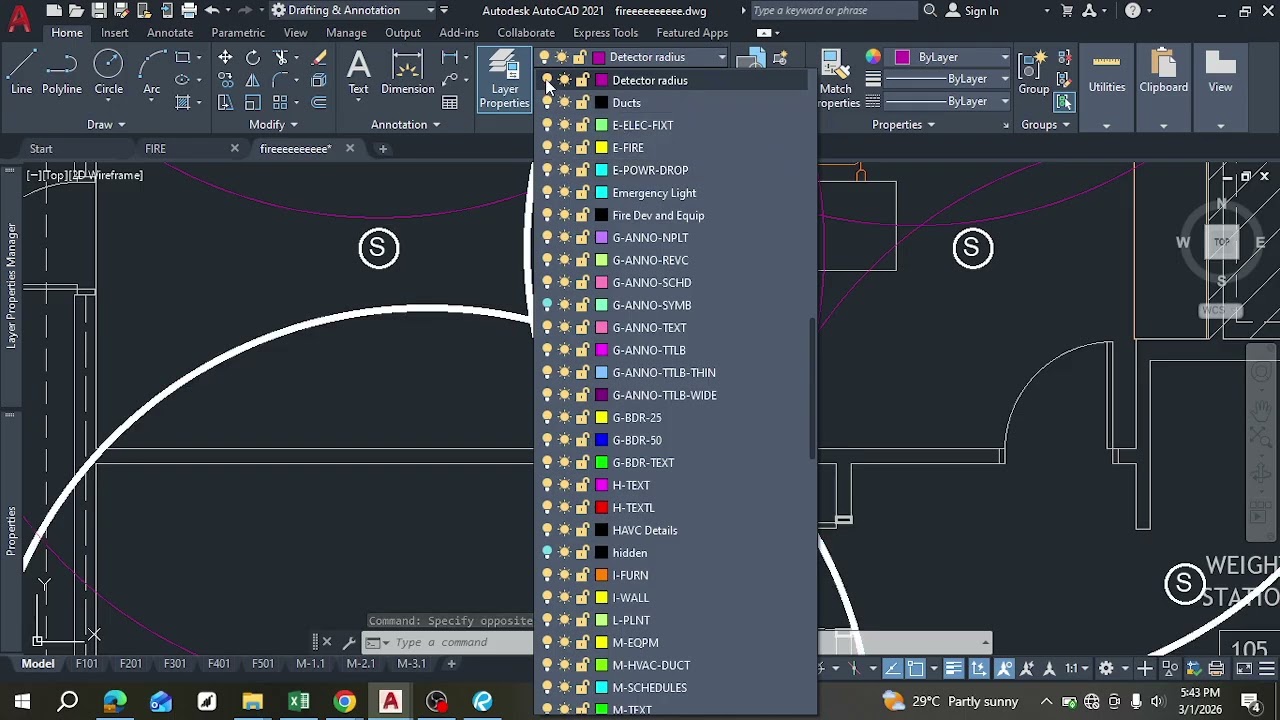Toggle the hidden layer on/off bulb

click(547, 552)
